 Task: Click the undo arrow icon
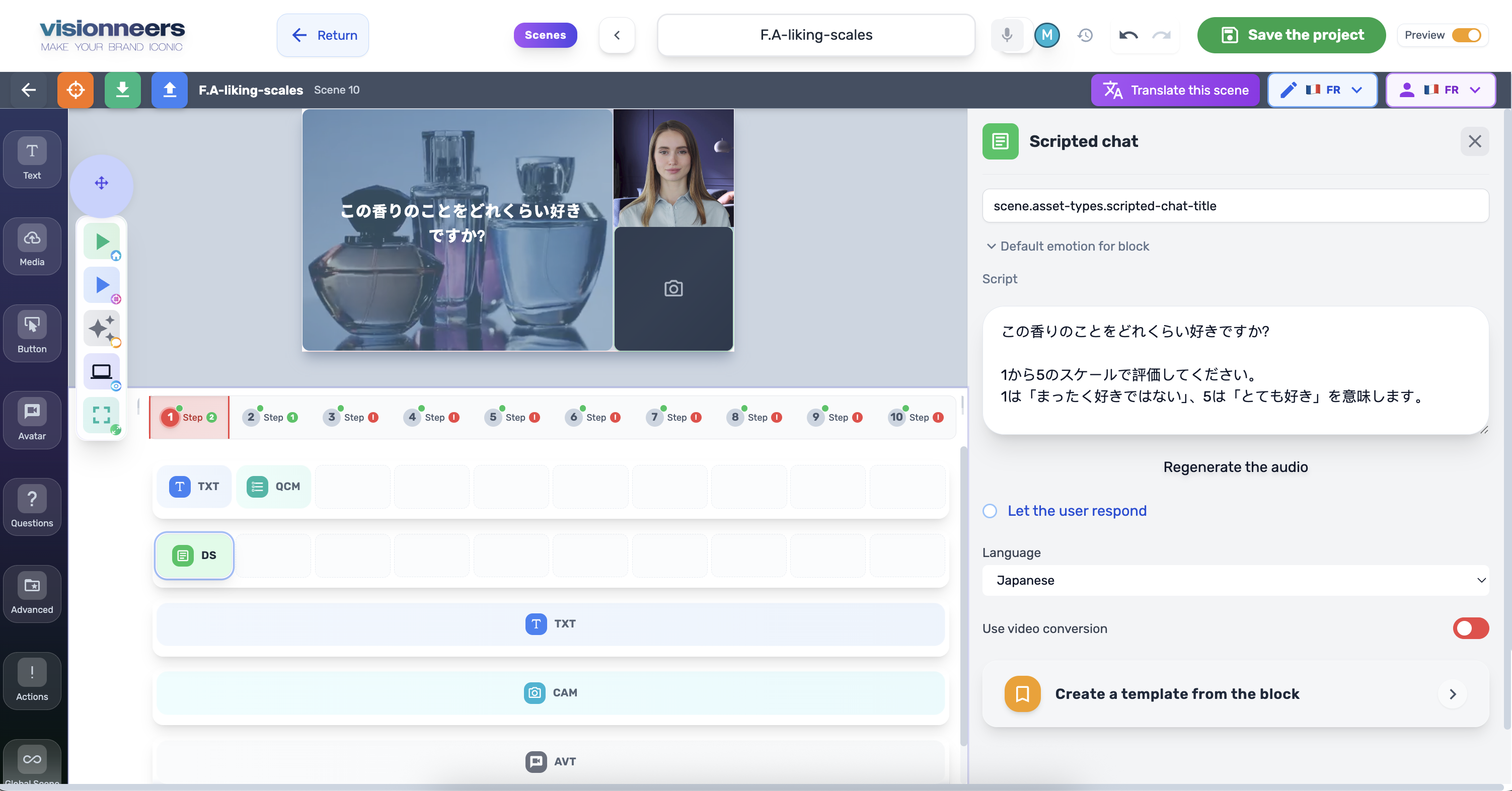click(x=1127, y=35)
